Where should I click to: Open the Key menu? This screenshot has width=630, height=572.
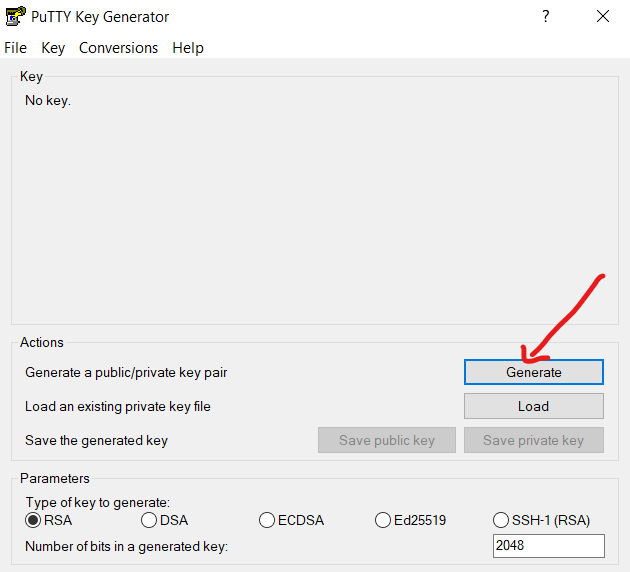[53, 48]
